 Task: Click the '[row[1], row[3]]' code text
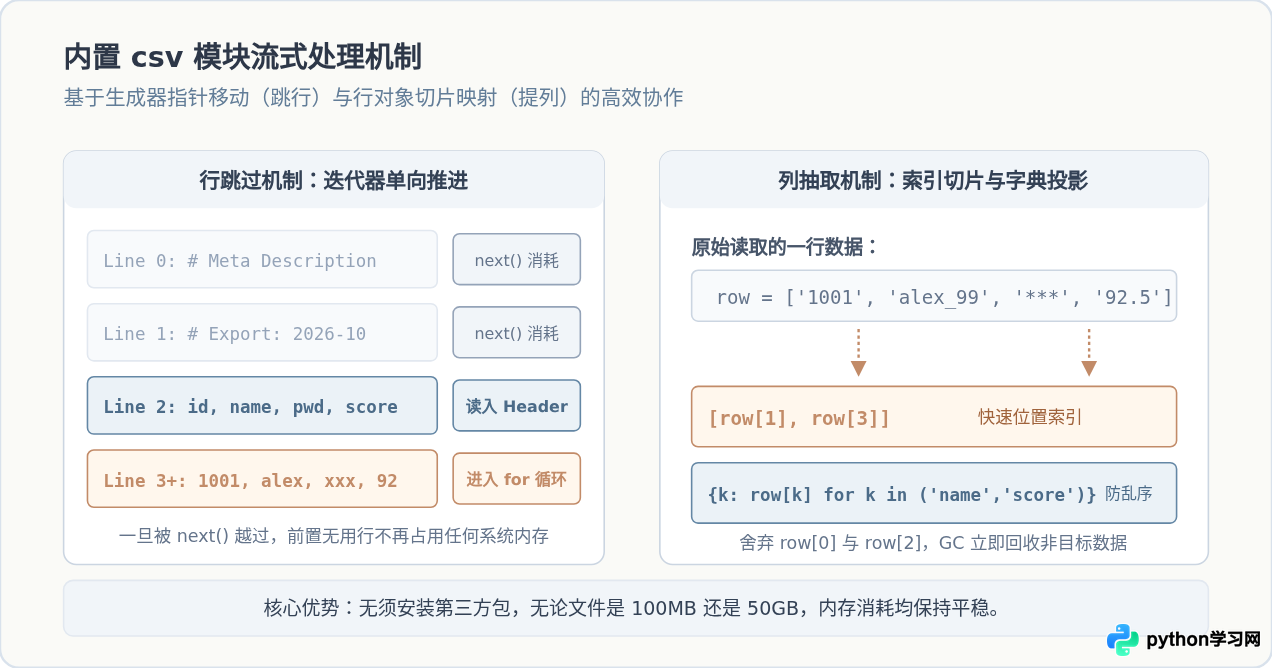[799, 418]
